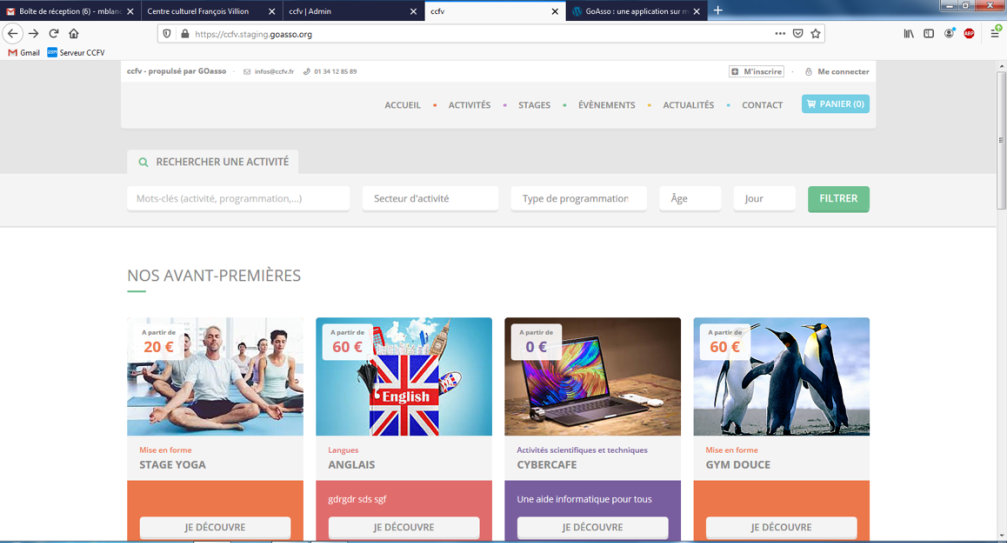Click JE DÉCOUVRE under STAGE YOGA
The image size is (1008, 543).
[215, 527]
